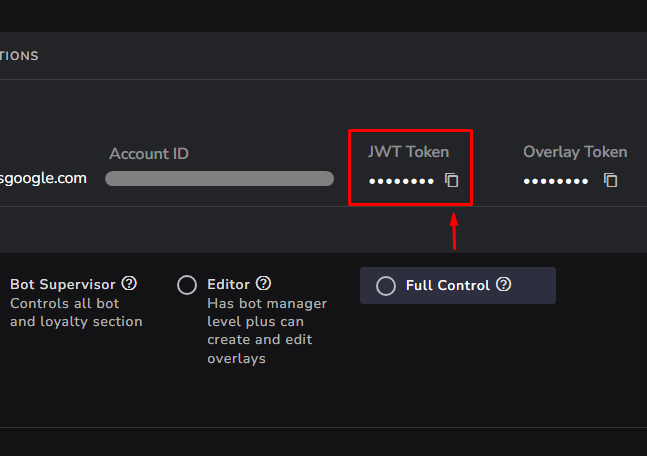
Task: Select the Full Control radio button
Action: click(x=386, y=286)
